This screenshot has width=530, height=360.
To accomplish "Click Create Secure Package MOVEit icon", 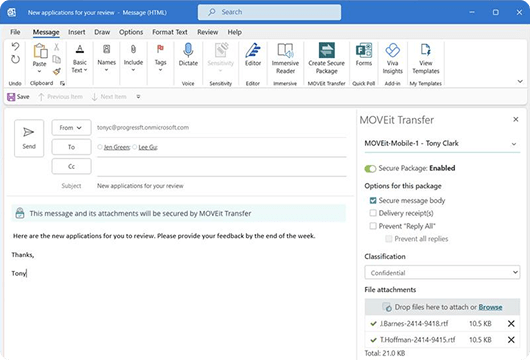I will pos(327,50).
